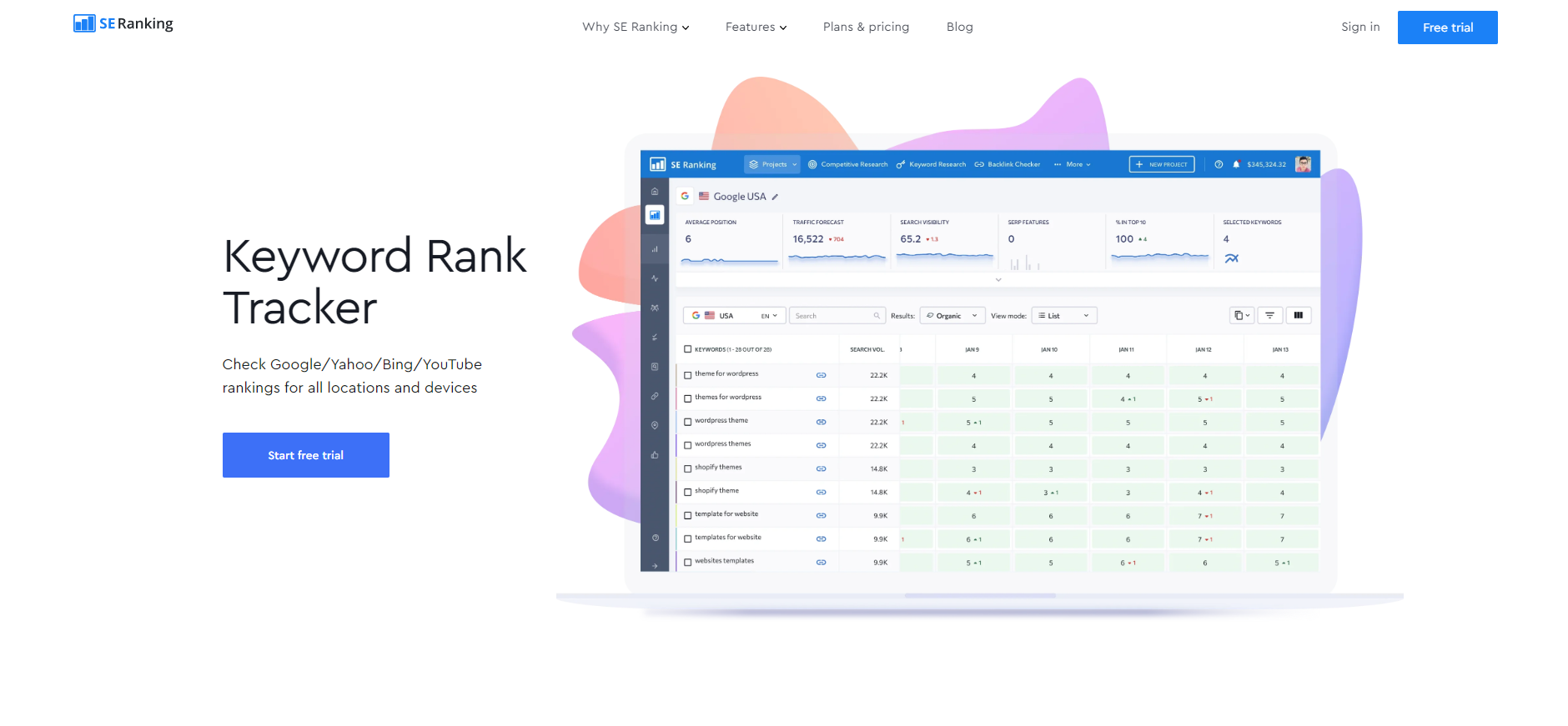Open Plans & pricing page
The width and height of the screenshot is (1568, 726).
(x=866, y=27)
